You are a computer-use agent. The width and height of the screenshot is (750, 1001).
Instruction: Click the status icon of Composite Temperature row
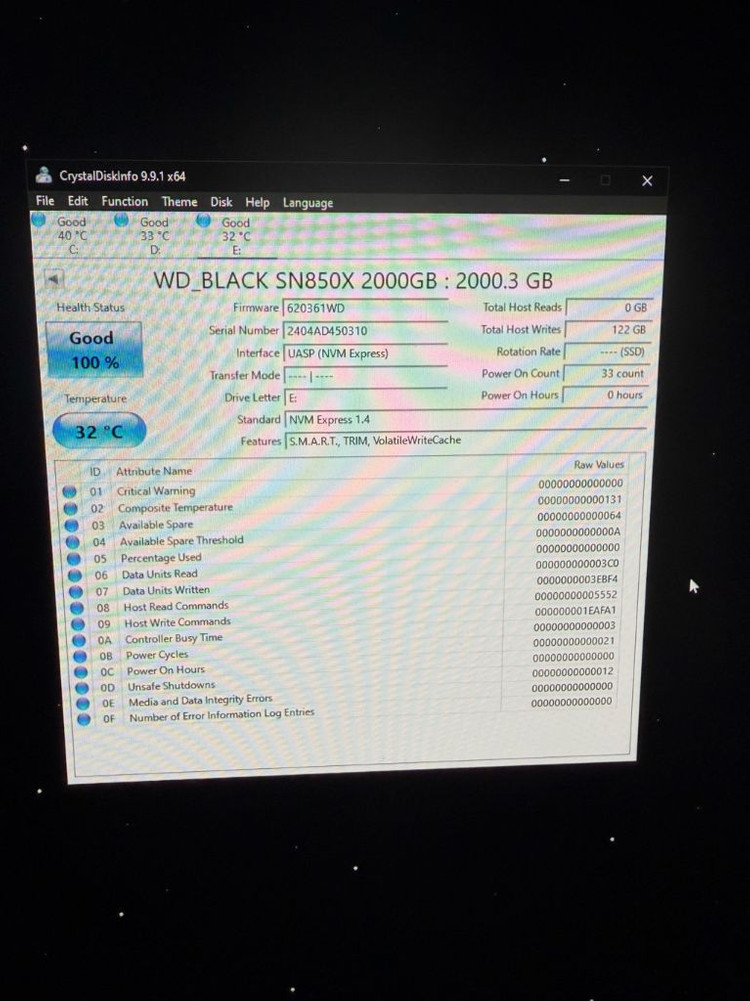(x=71, y=509)
